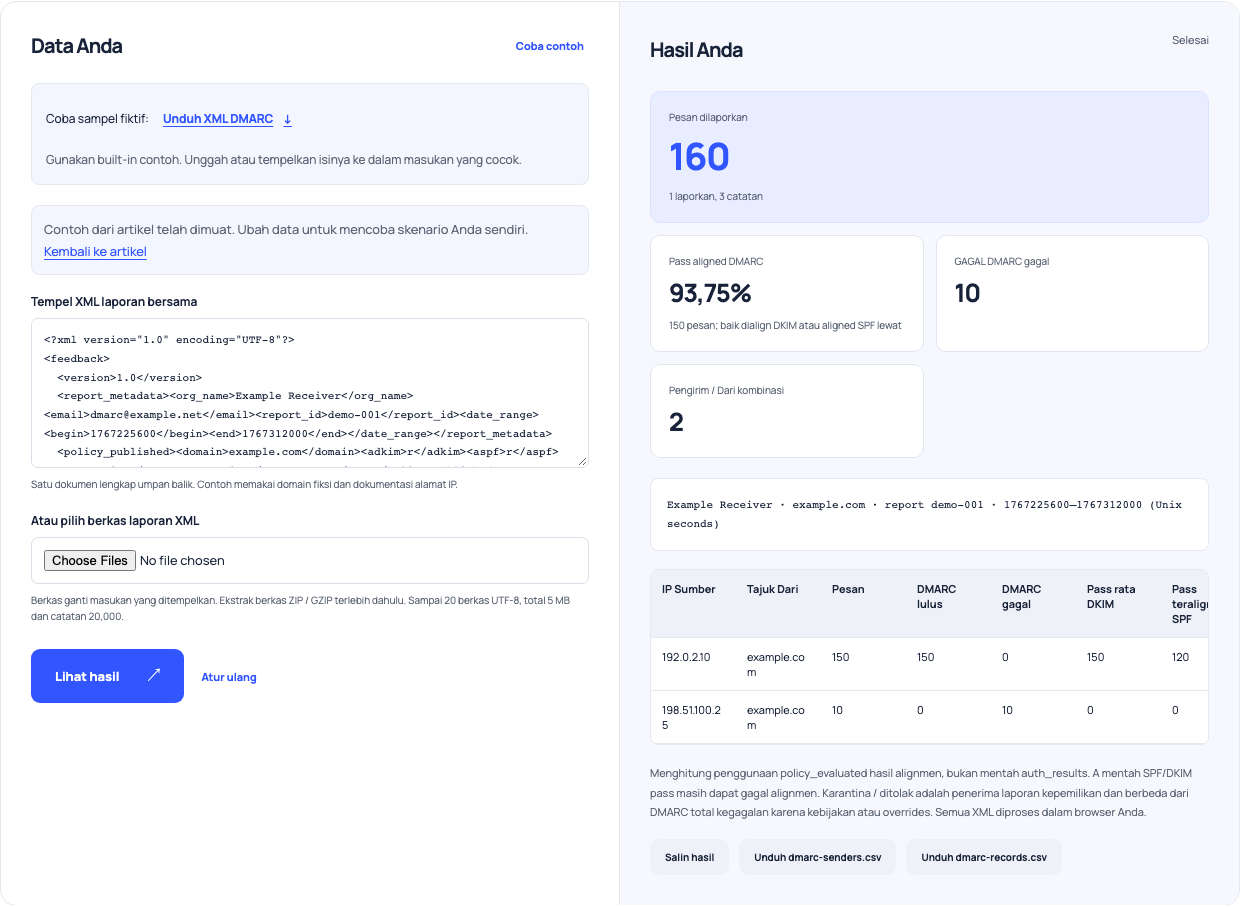
Task: Click the No file chosen text
Action: [182, 561]
